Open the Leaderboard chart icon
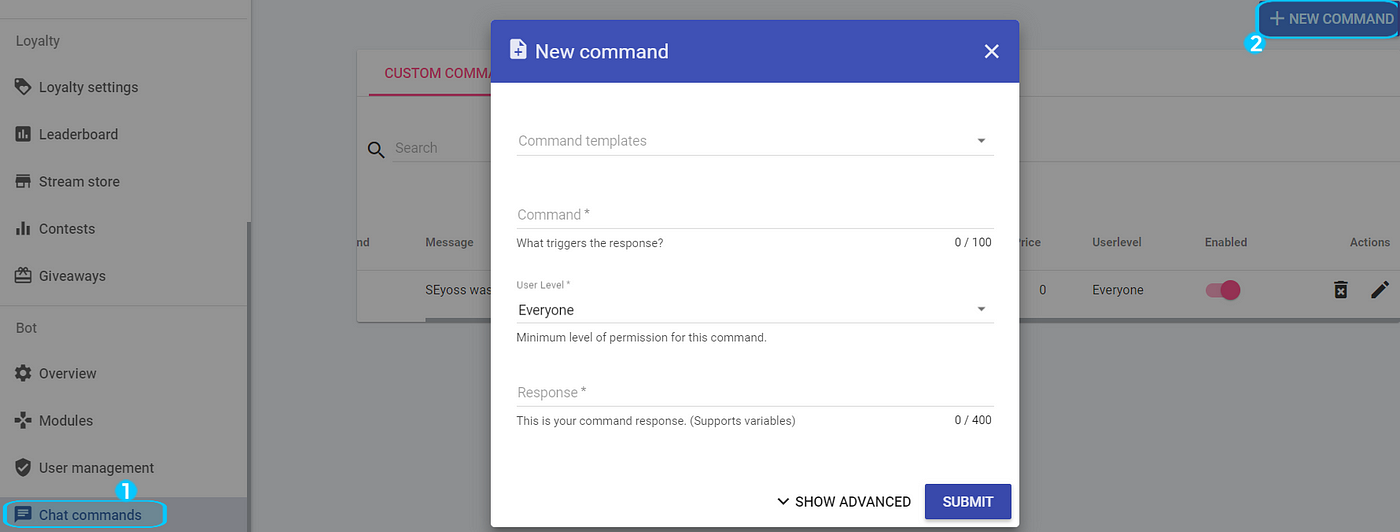Screen dimensions: 1400x532 pos(23,134)
